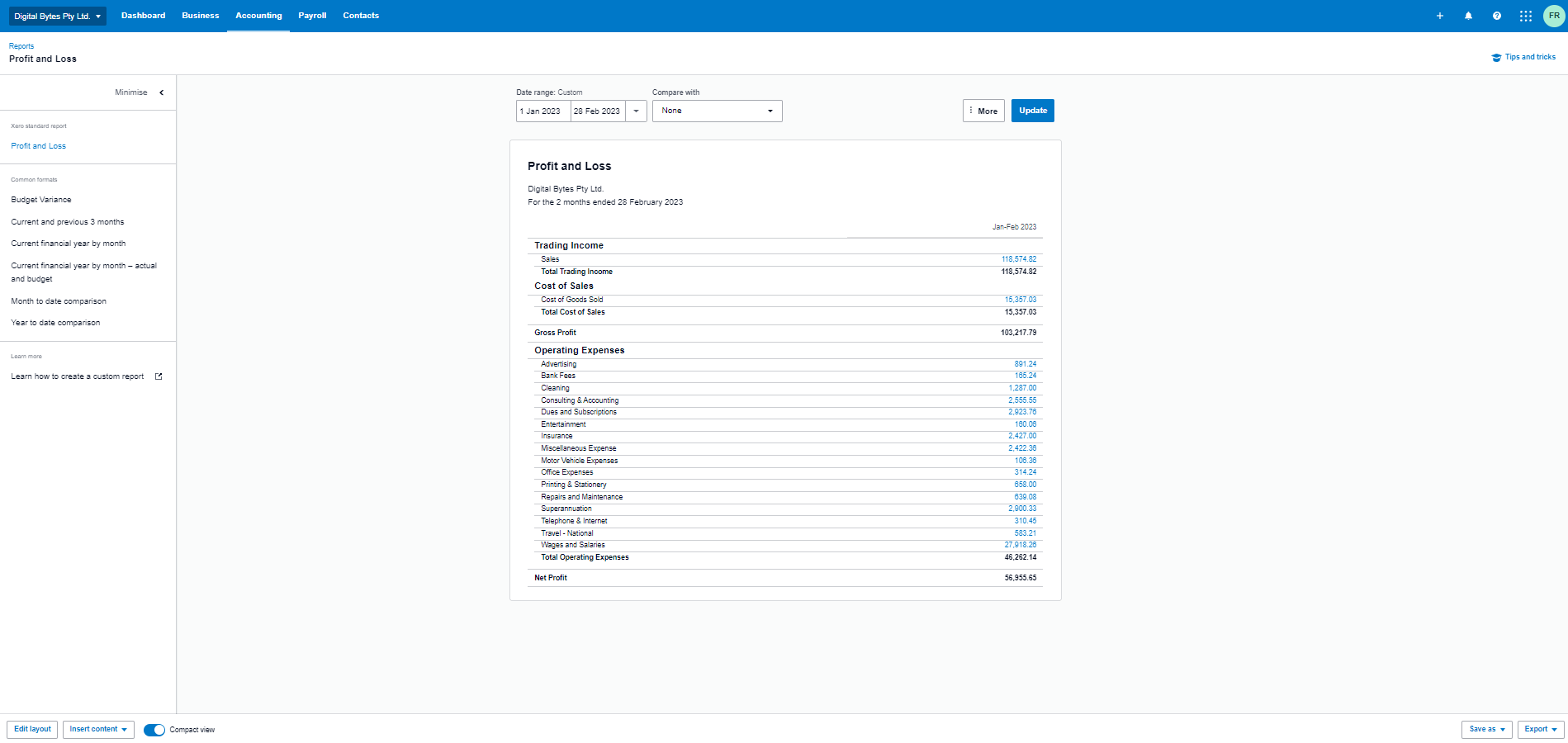Click the Gross Profit row label

click(x=555, y=333)
